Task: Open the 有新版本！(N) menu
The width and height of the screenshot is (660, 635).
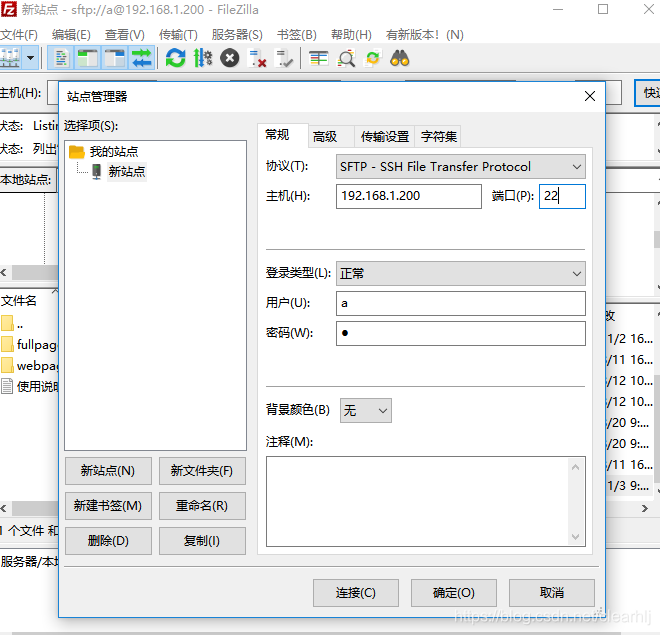Action: pyautogui.click(x=424, y=35)
